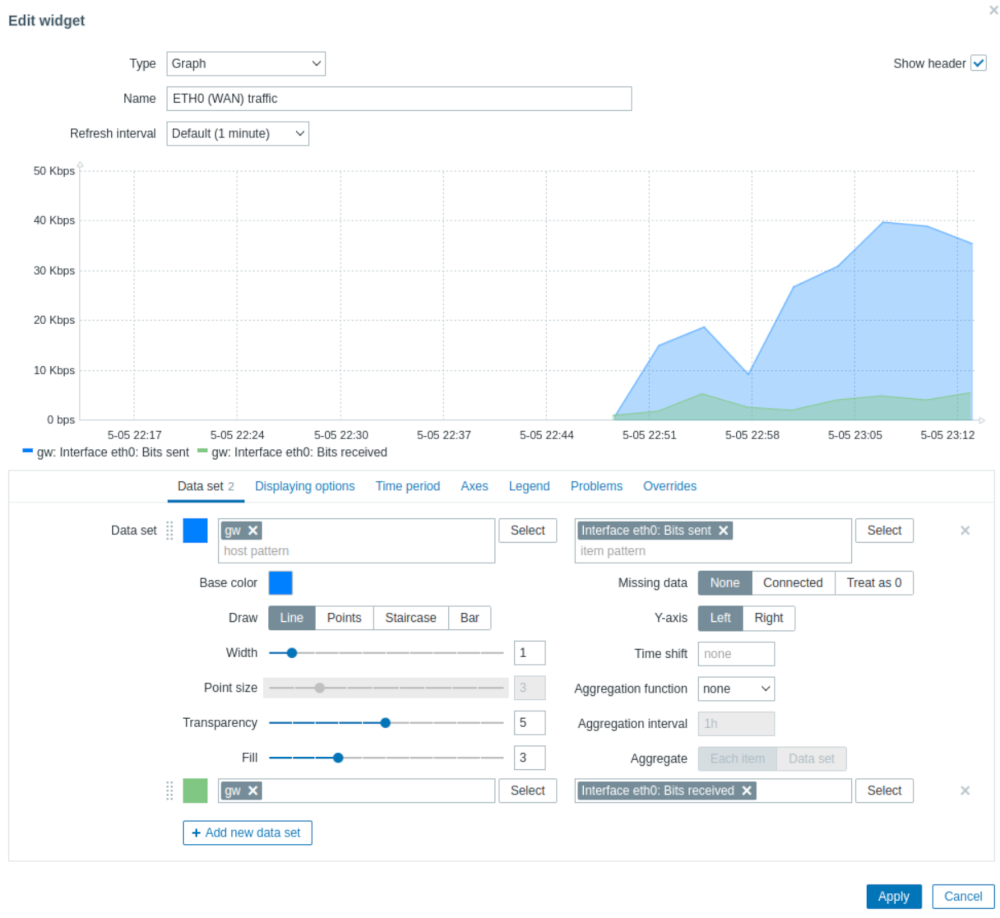The image size is (1000, 918).
Task: Choose Right Y-axis
Action: click(x=768, y=618)
